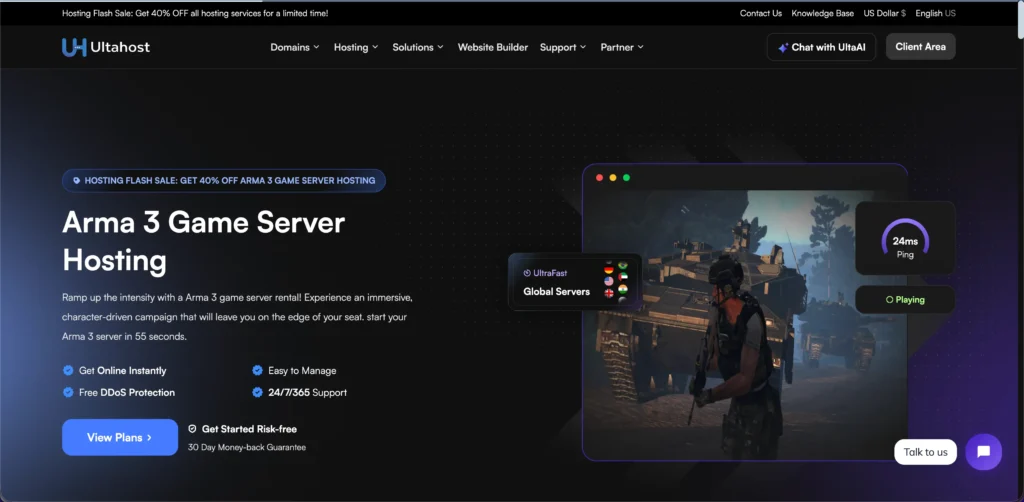Expand the Hosting dropdown menu

click(356, 47)
